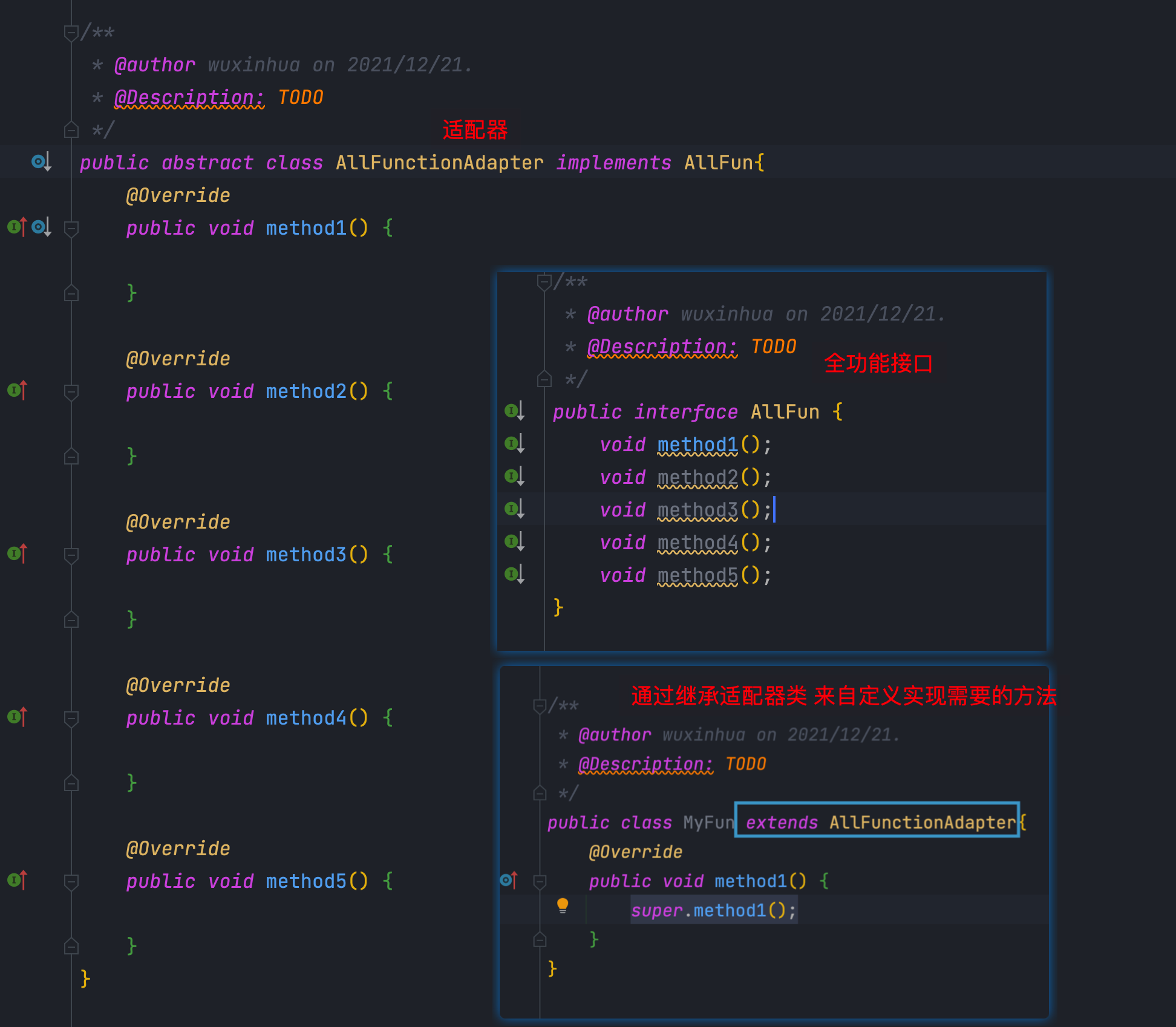Screen dimensions: 1176x1027
Task: Fold the adapter method1 body
Action: 71,228
